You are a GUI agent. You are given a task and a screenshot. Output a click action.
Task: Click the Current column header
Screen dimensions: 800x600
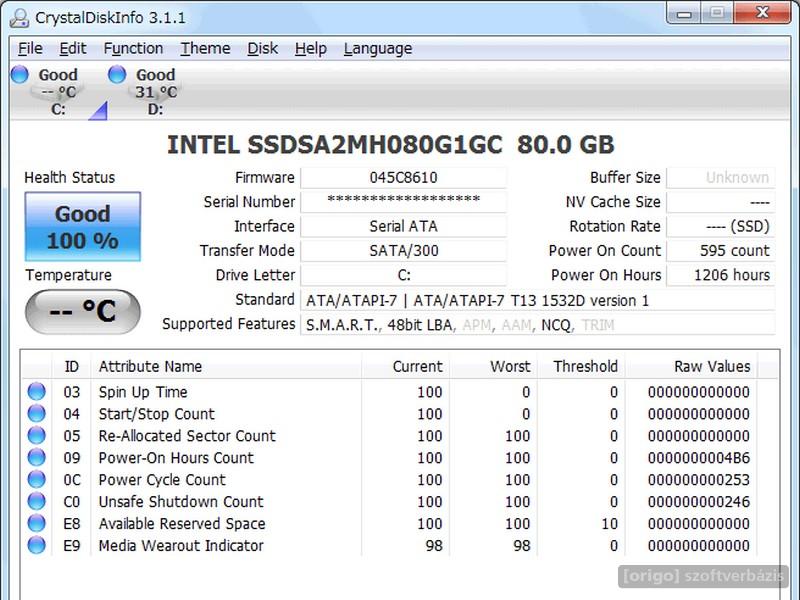click(x=406, y=366)
